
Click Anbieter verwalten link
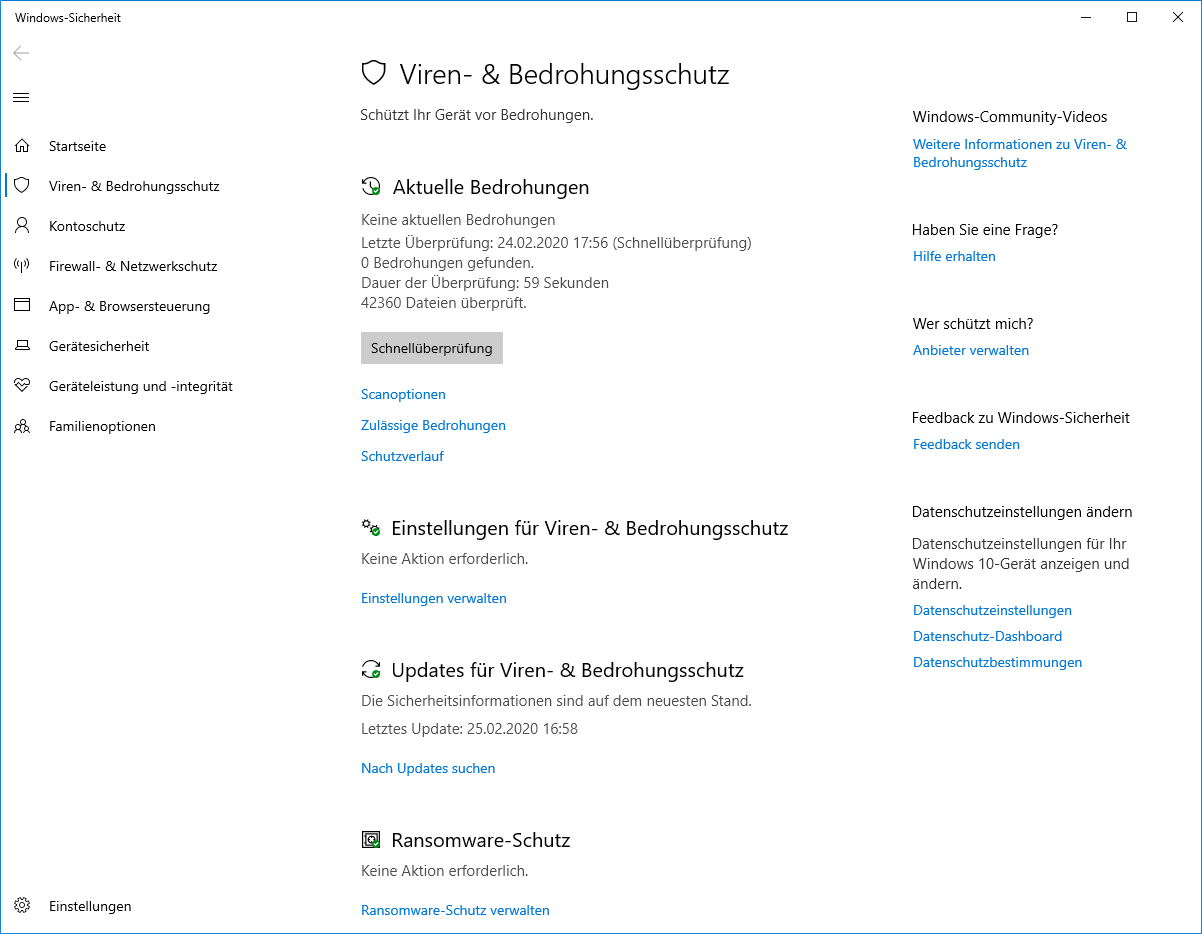tap(971, 350)
